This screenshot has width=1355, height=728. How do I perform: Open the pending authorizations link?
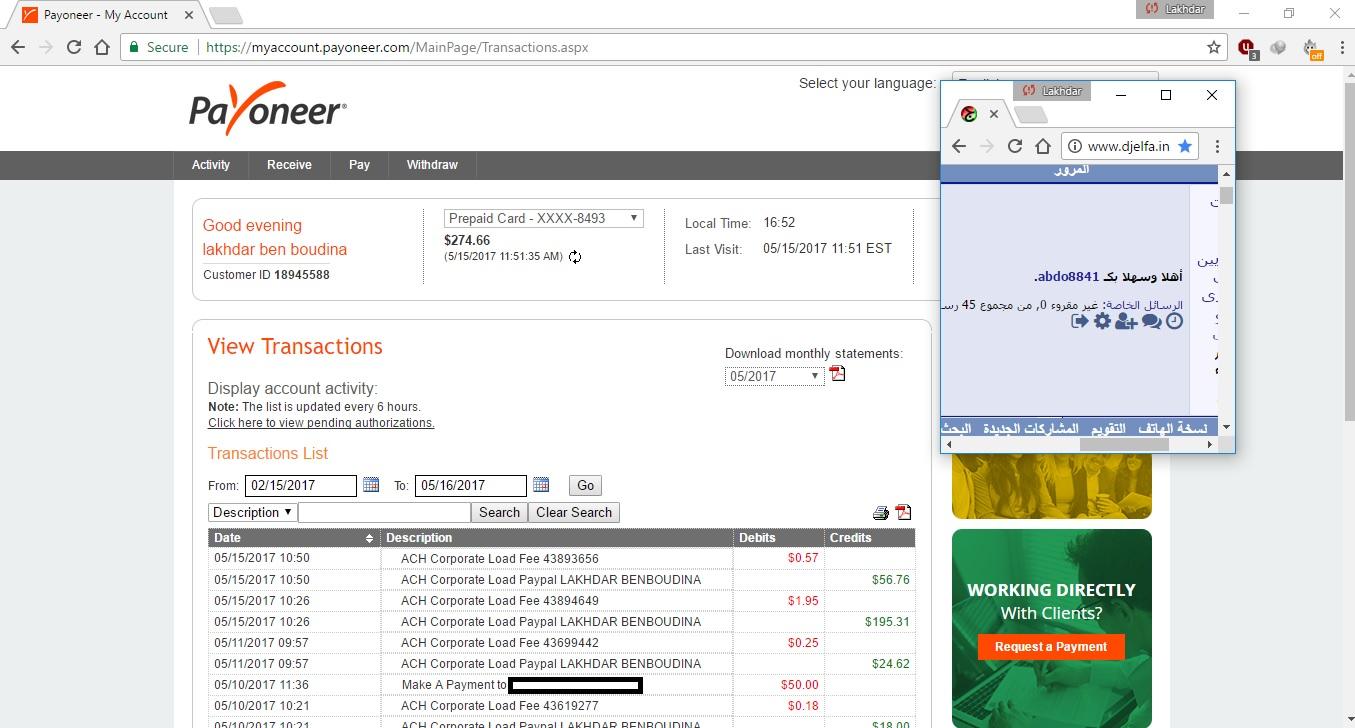[x=321, y=423]
